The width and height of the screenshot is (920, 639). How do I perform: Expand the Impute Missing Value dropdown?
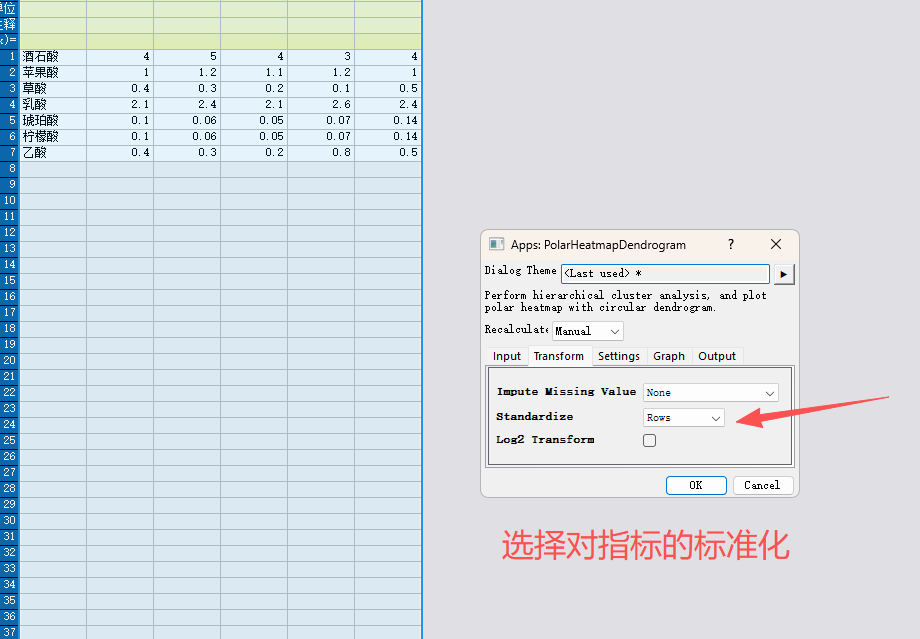(711, 393)
